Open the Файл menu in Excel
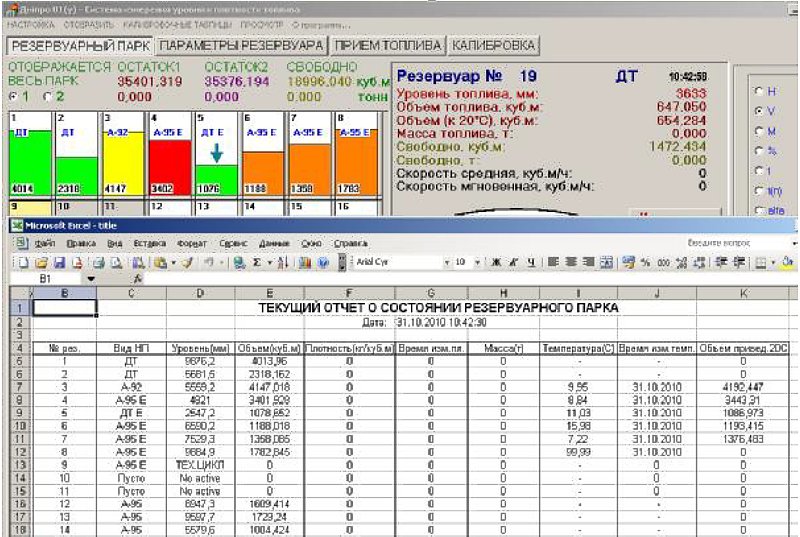800x537 pixels. (x=45, y=244)
